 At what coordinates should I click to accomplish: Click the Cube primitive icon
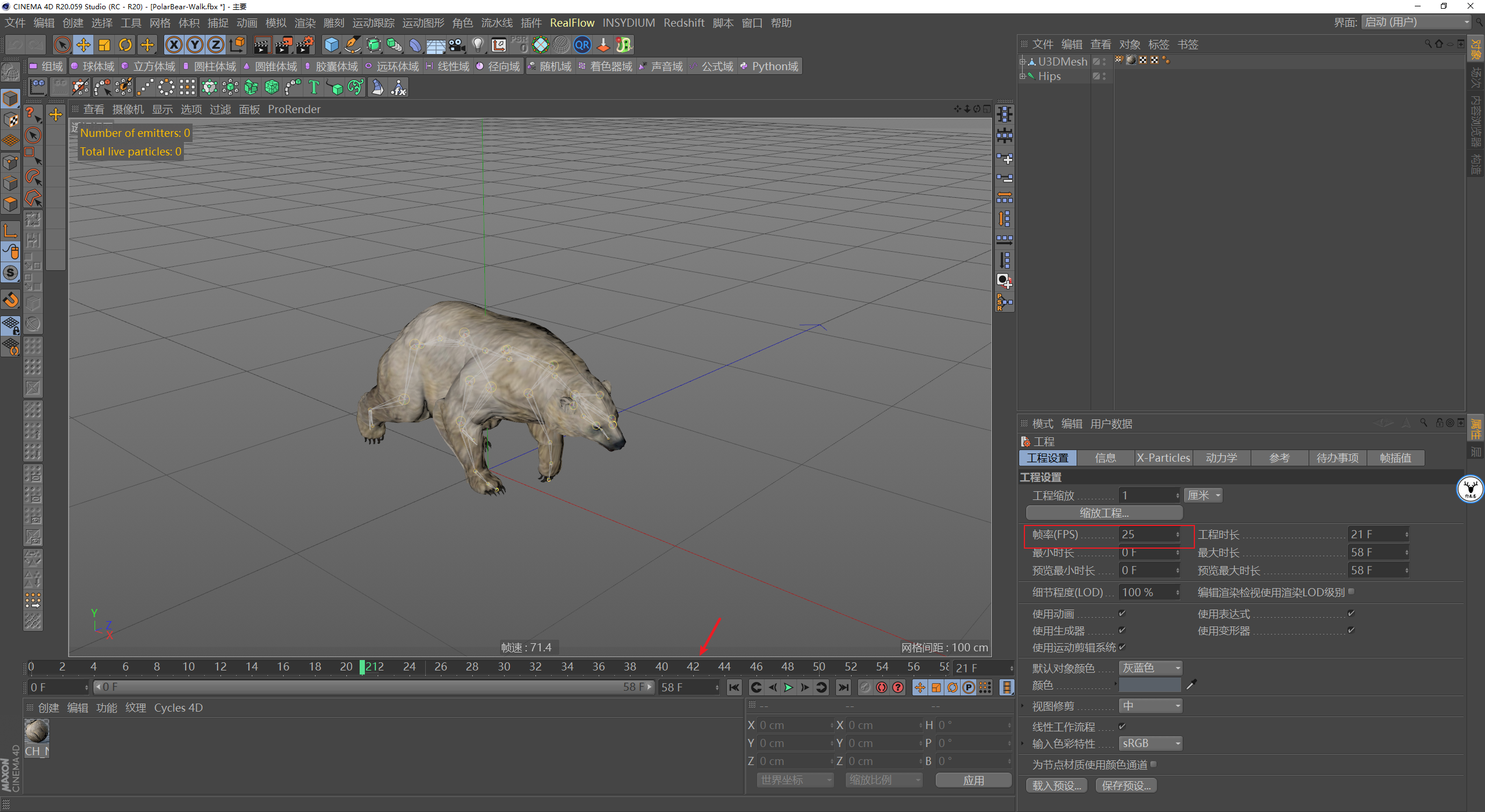pos(331,45)
